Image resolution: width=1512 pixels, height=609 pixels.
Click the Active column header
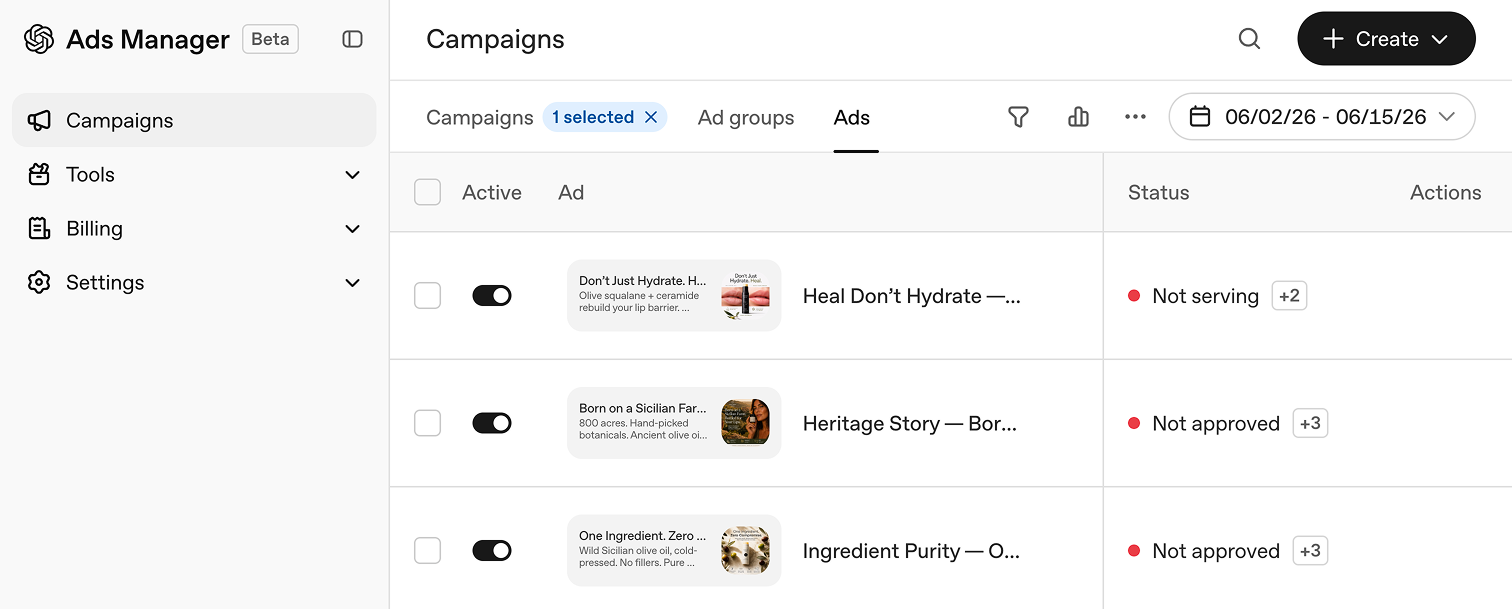coord(491,193)
